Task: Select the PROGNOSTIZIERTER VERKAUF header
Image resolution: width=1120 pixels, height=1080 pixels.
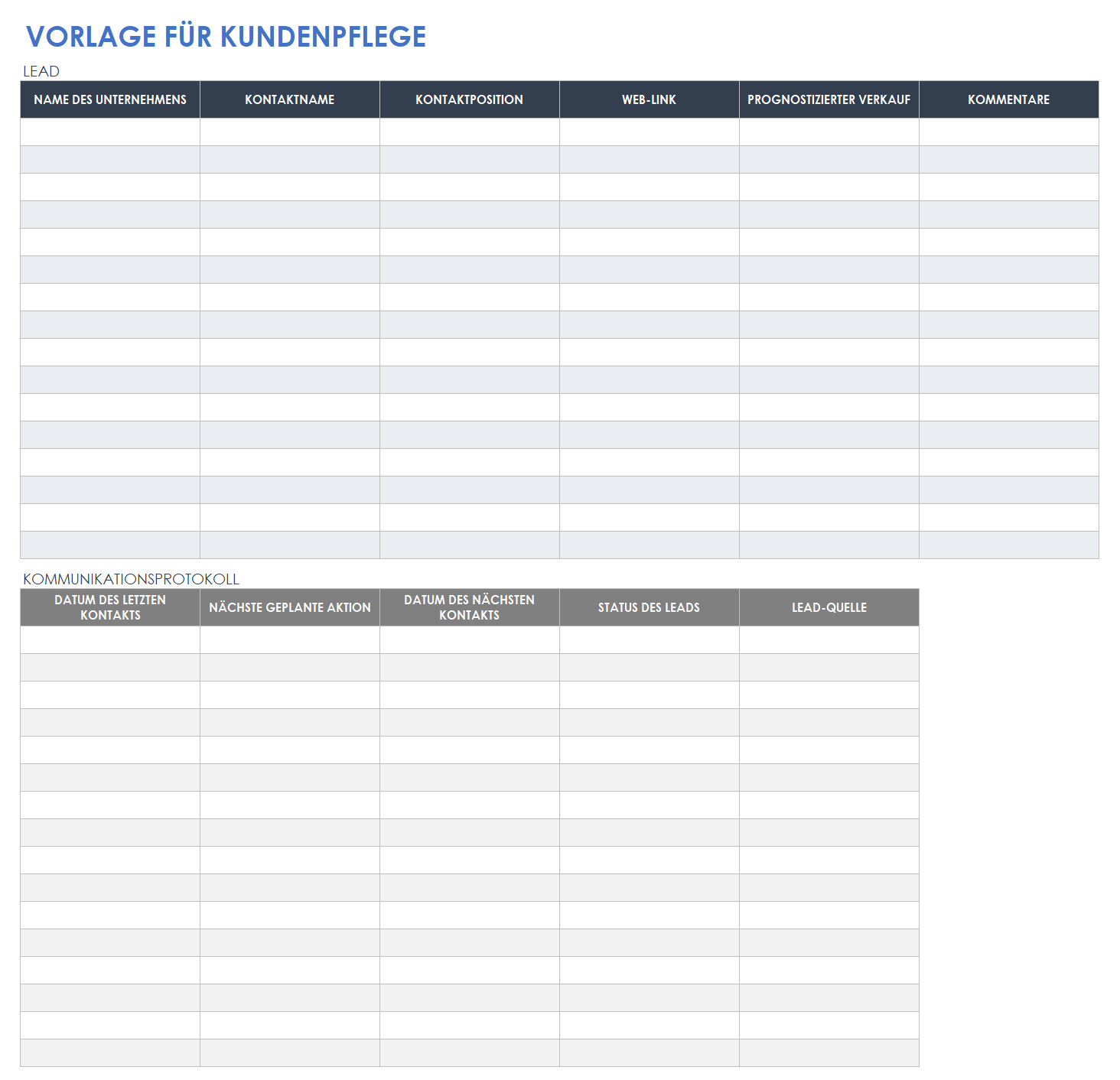Action: (829, 99)
